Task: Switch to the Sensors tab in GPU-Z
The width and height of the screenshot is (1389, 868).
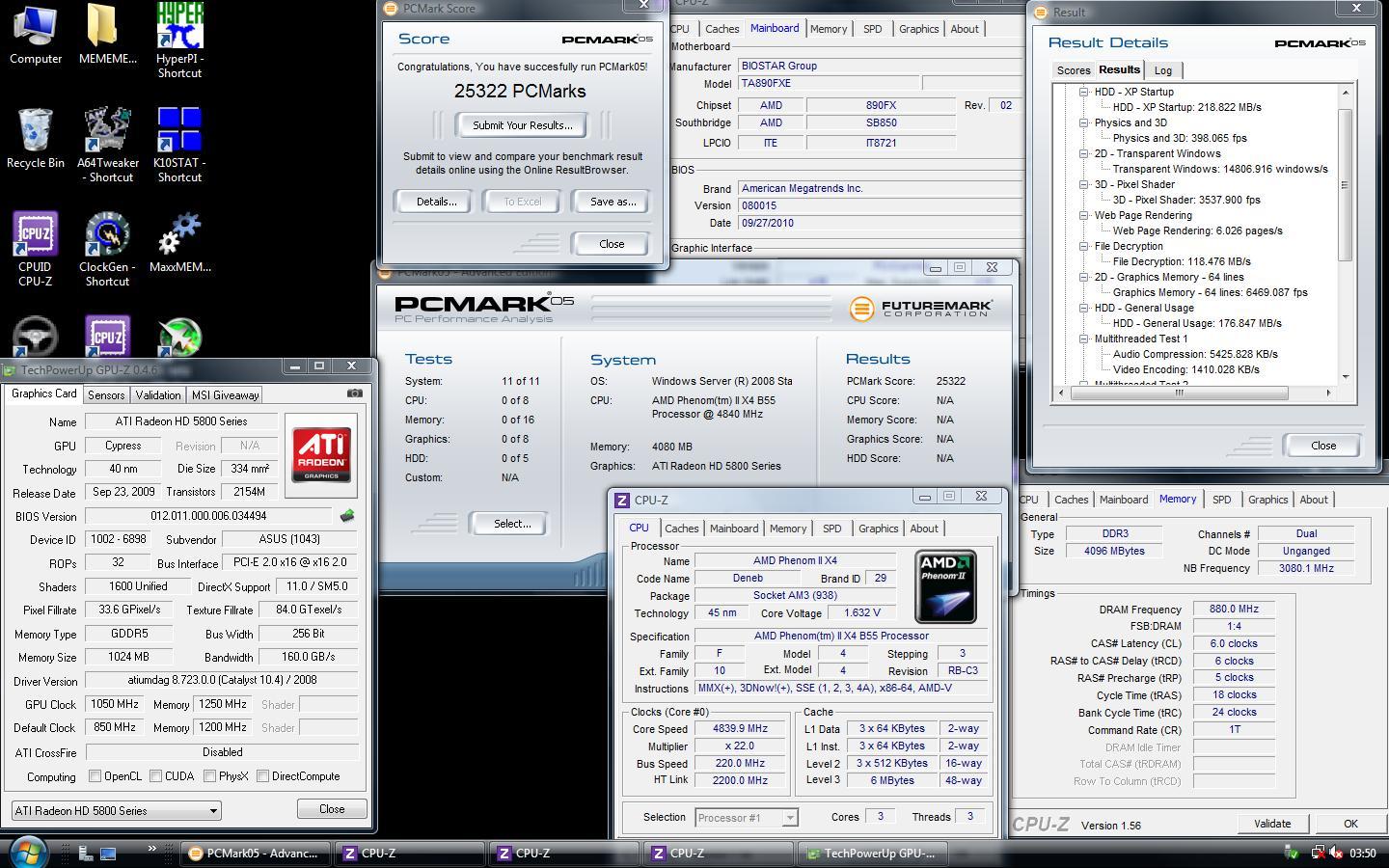Action: coord(106,394)
